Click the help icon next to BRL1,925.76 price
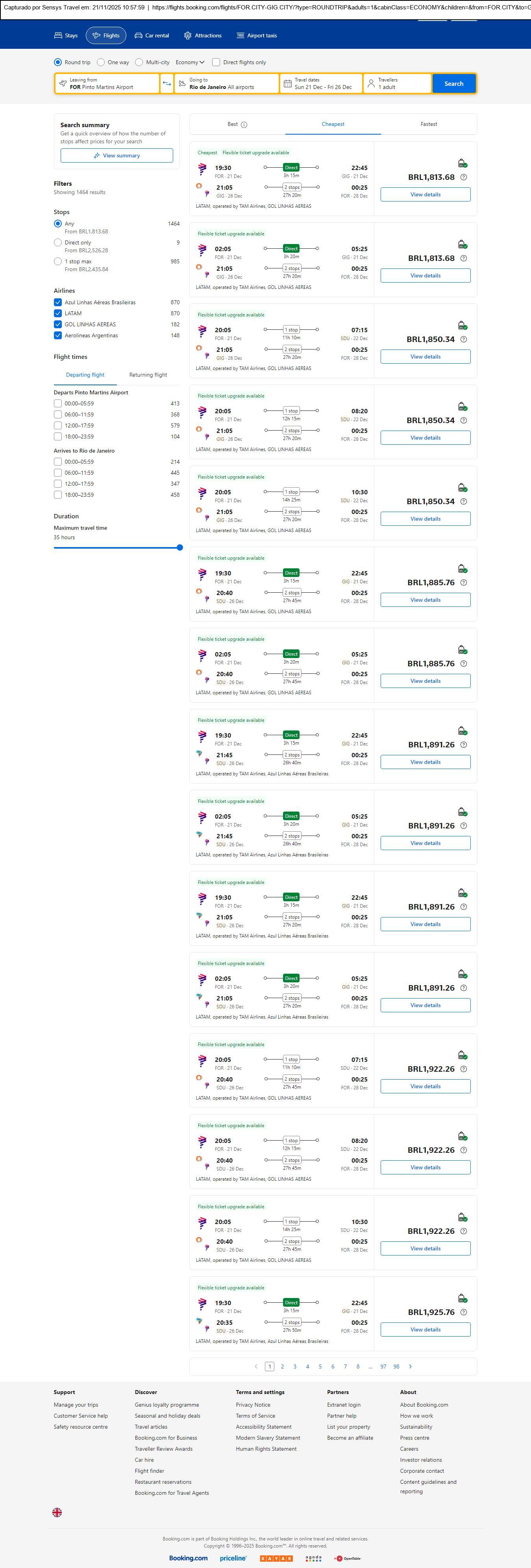531x1568 pixels. [x=463, y=1312]
